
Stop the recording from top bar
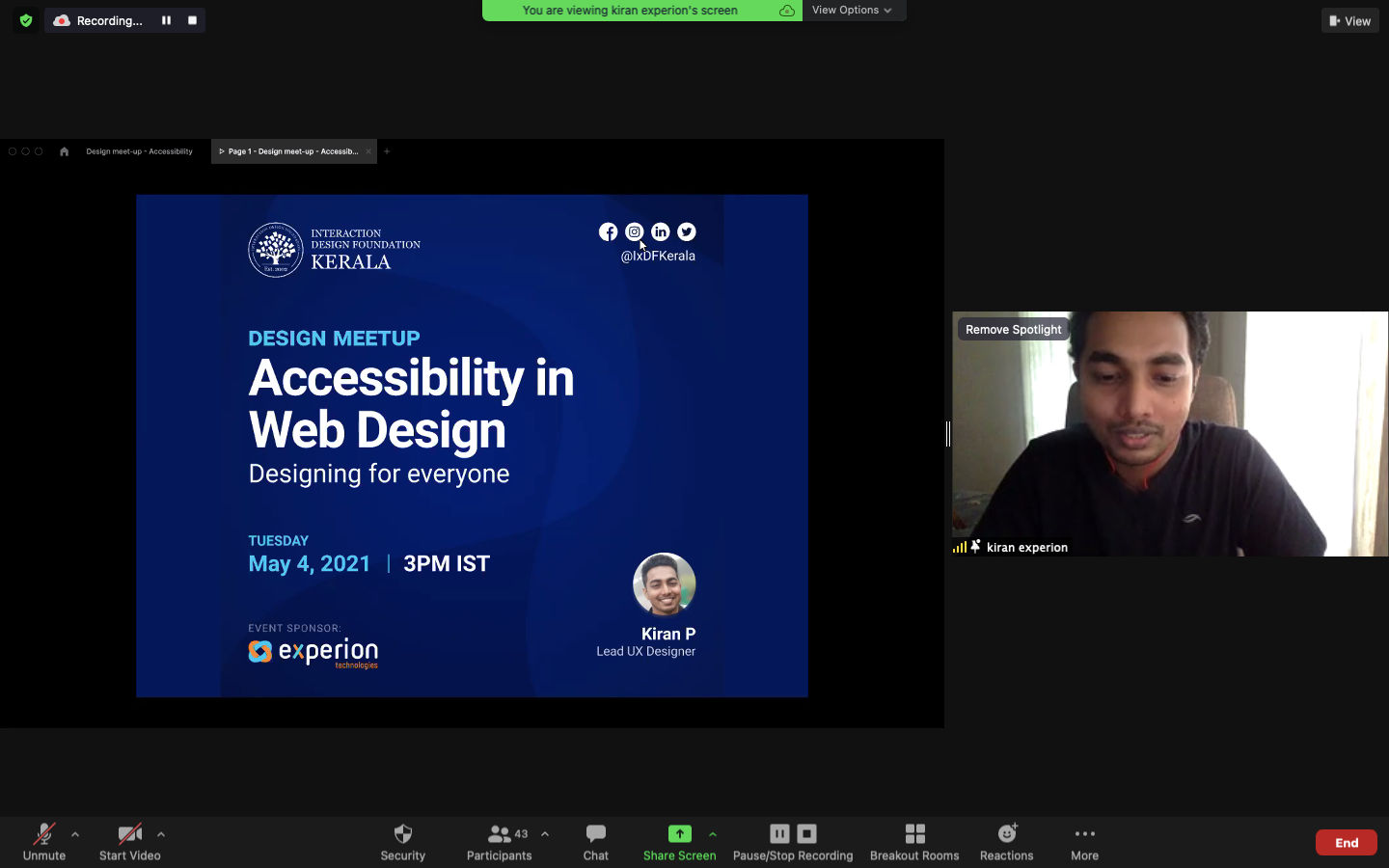(192, 20)
